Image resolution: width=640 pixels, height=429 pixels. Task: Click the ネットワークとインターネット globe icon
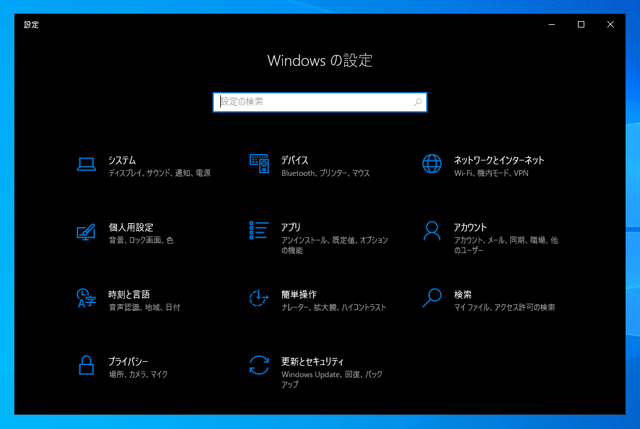[x=432, y=164]
